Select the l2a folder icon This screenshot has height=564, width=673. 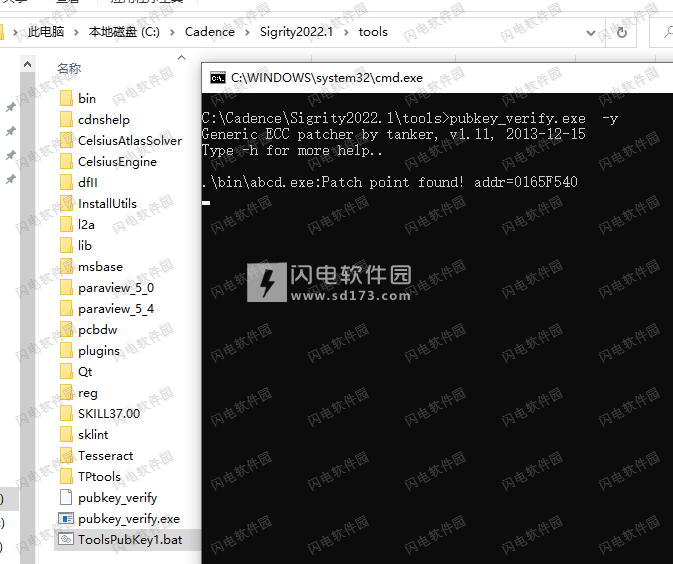point(66,224)
